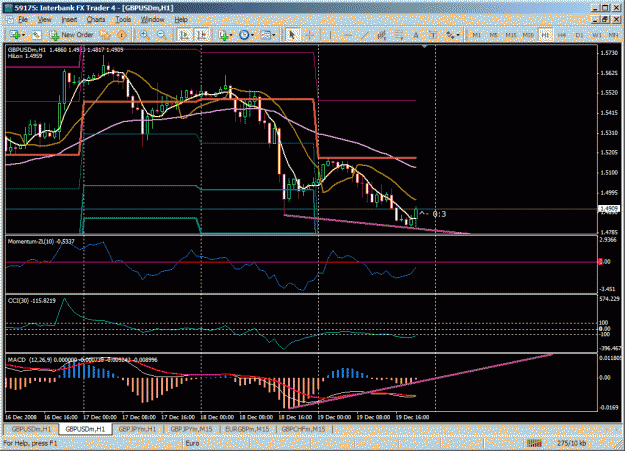
Task: Click the current price 1.4909 label on scale
Action: pyautogui.click(x=609, y=209)
